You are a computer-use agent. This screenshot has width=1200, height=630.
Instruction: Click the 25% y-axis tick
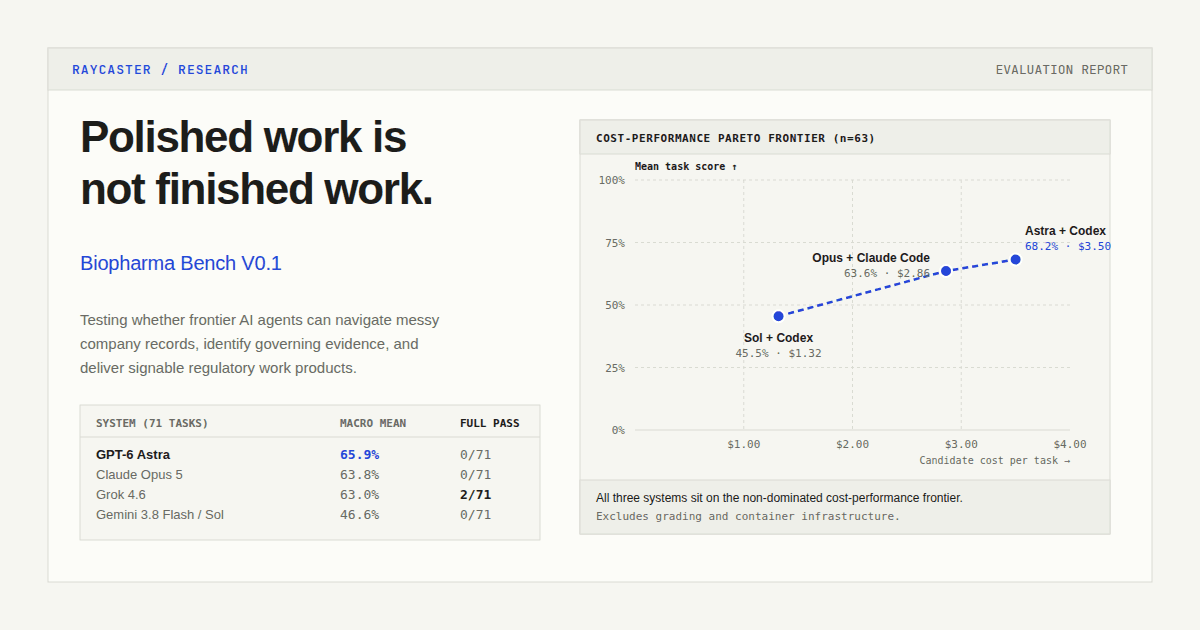(615, 368)
